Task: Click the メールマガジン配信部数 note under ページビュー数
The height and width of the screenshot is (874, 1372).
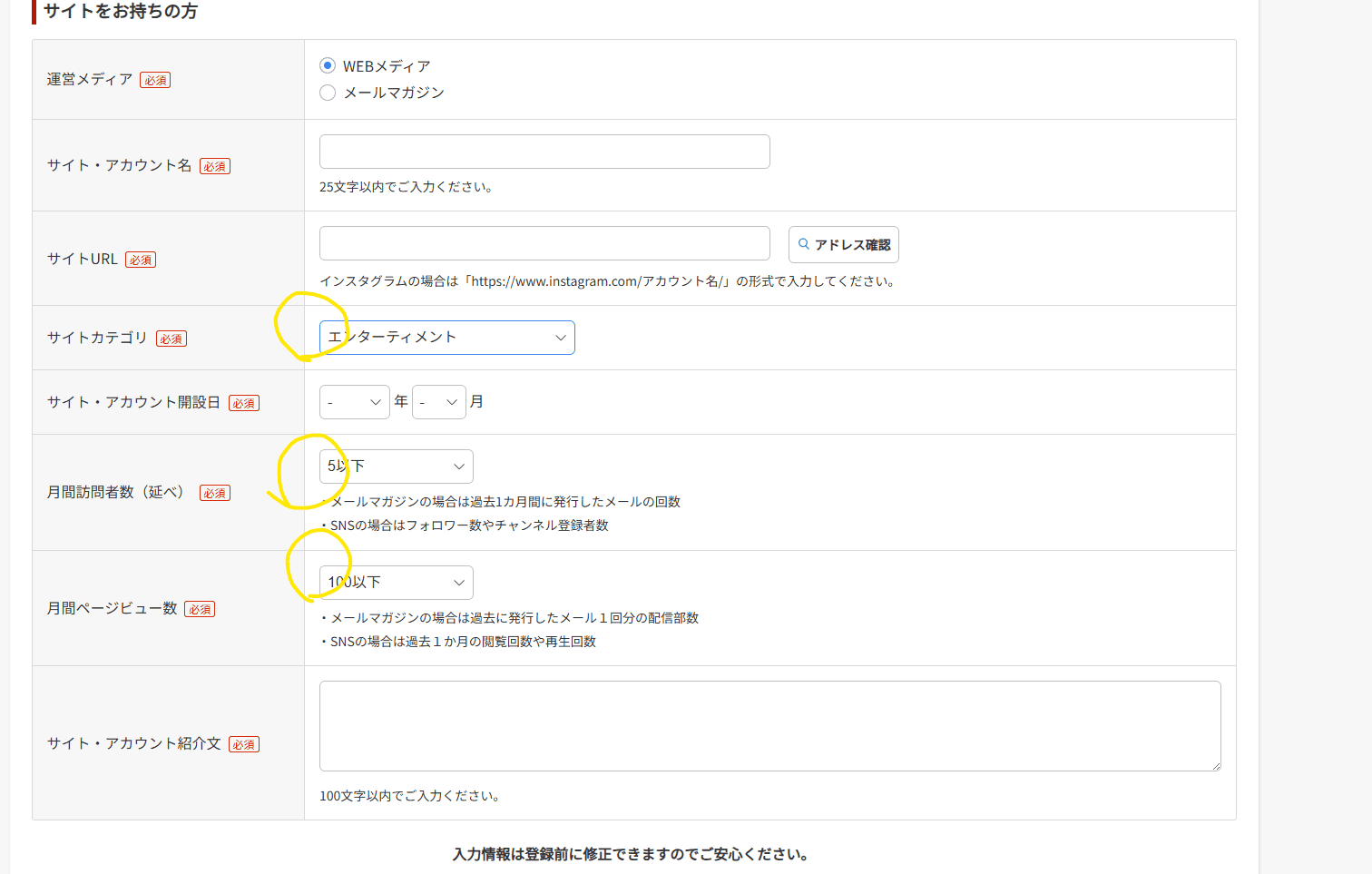Action: pyautogui.click(x=509, y=618)
